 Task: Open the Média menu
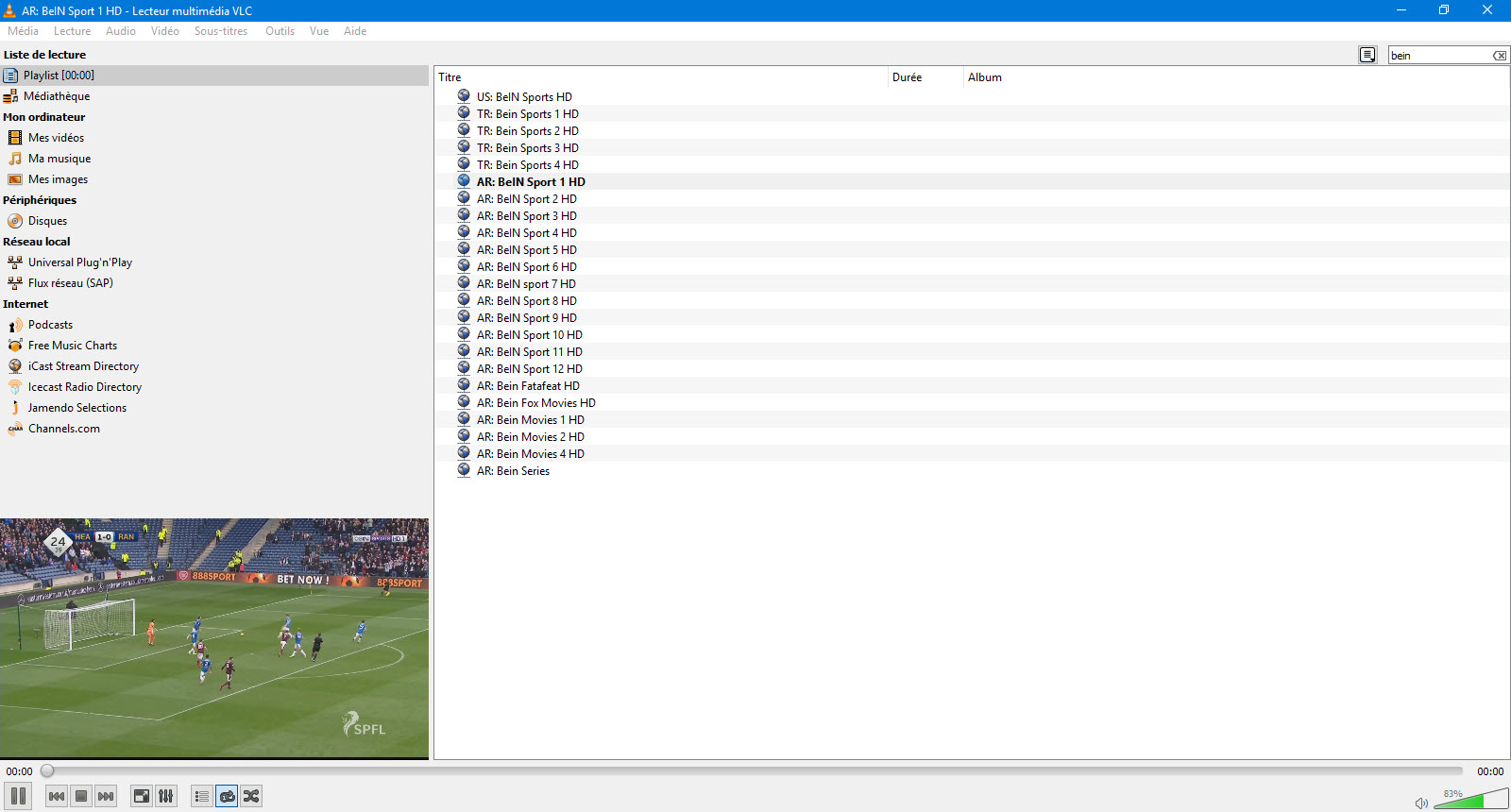click(24, 31)
